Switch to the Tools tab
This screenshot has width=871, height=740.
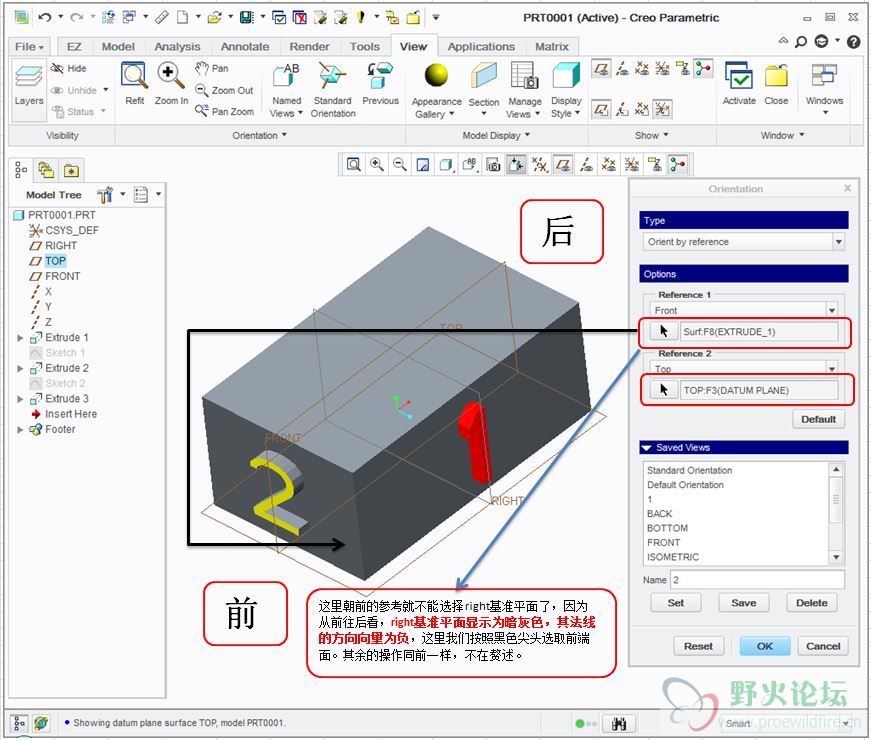coord(364,47)
